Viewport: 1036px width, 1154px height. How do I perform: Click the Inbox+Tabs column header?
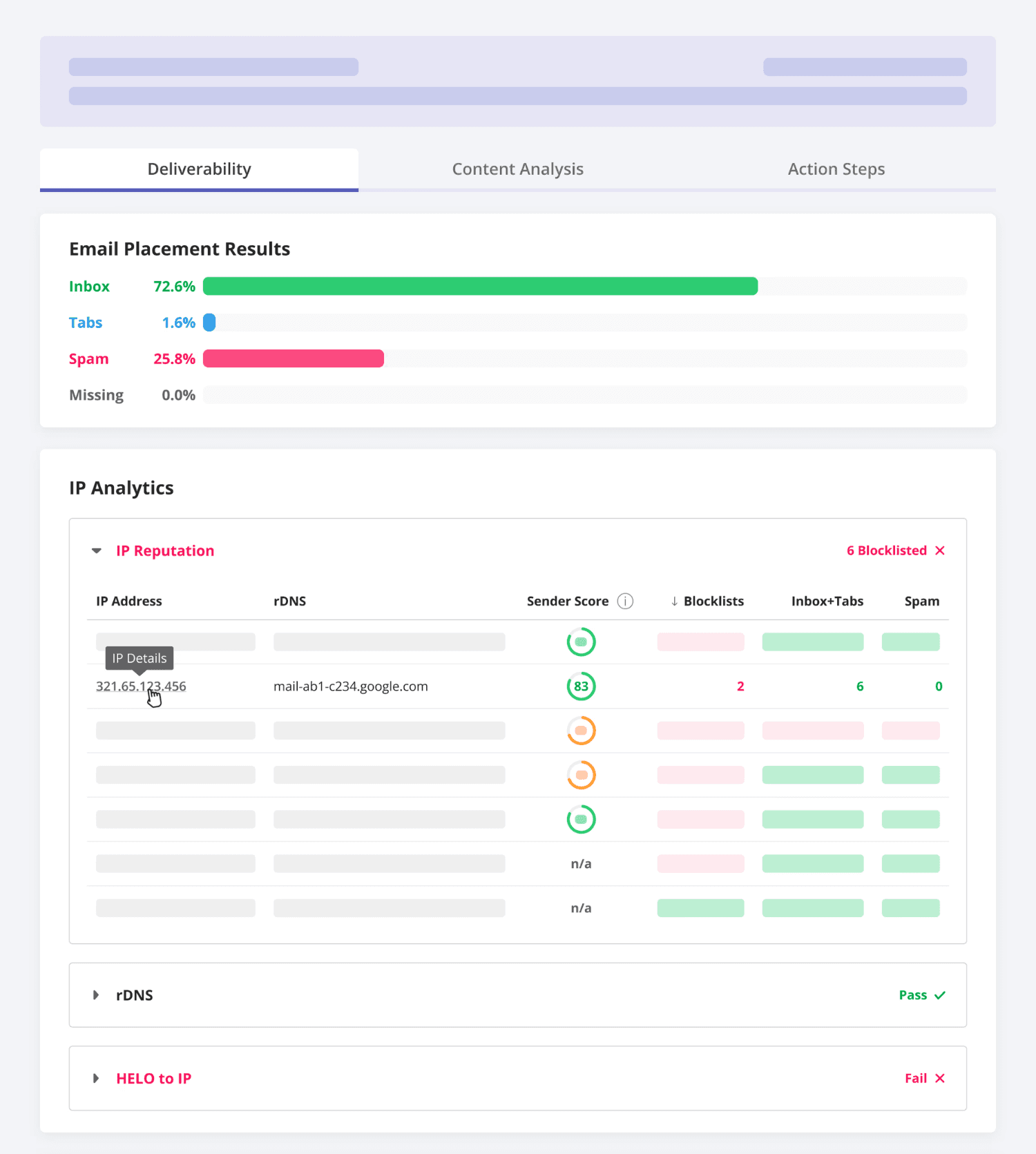827,602
